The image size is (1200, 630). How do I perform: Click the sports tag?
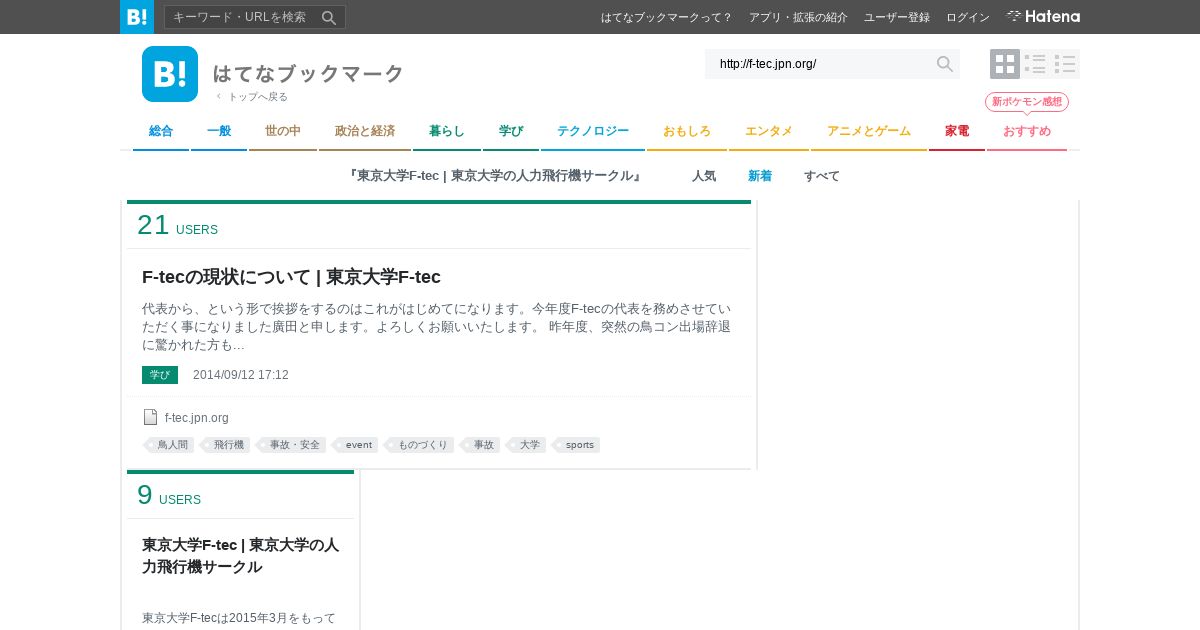(x=577, y=445)
